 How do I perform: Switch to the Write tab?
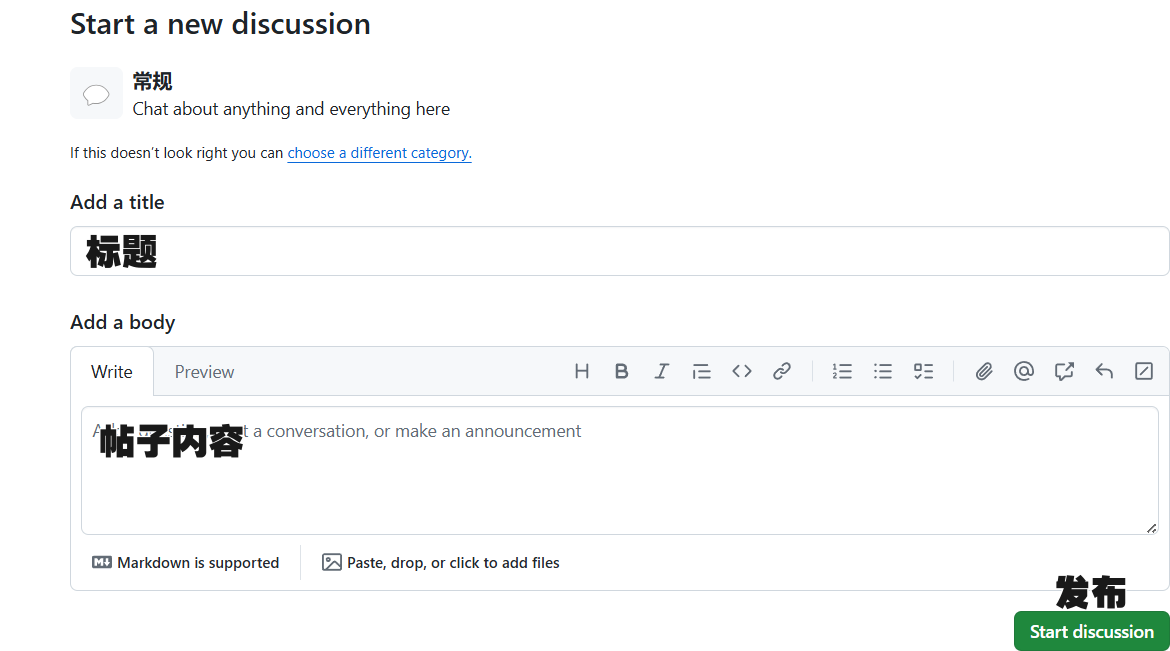click(x=112, y=372)
